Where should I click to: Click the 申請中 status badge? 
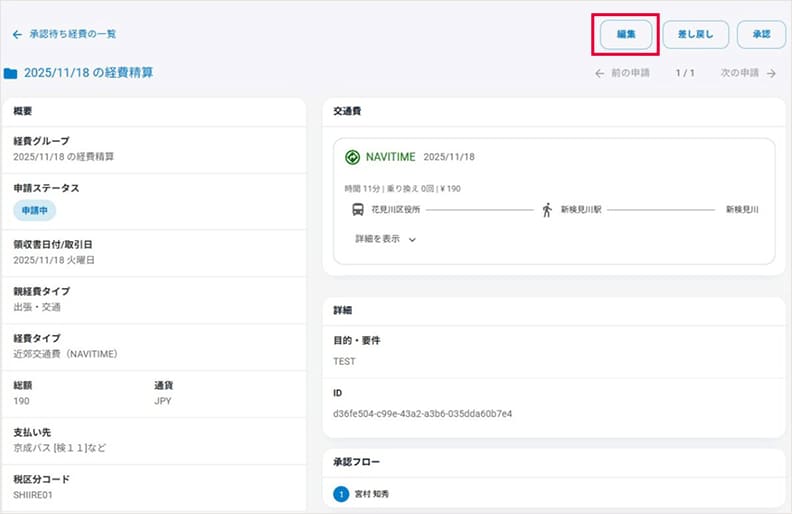[x=34, y=210]
